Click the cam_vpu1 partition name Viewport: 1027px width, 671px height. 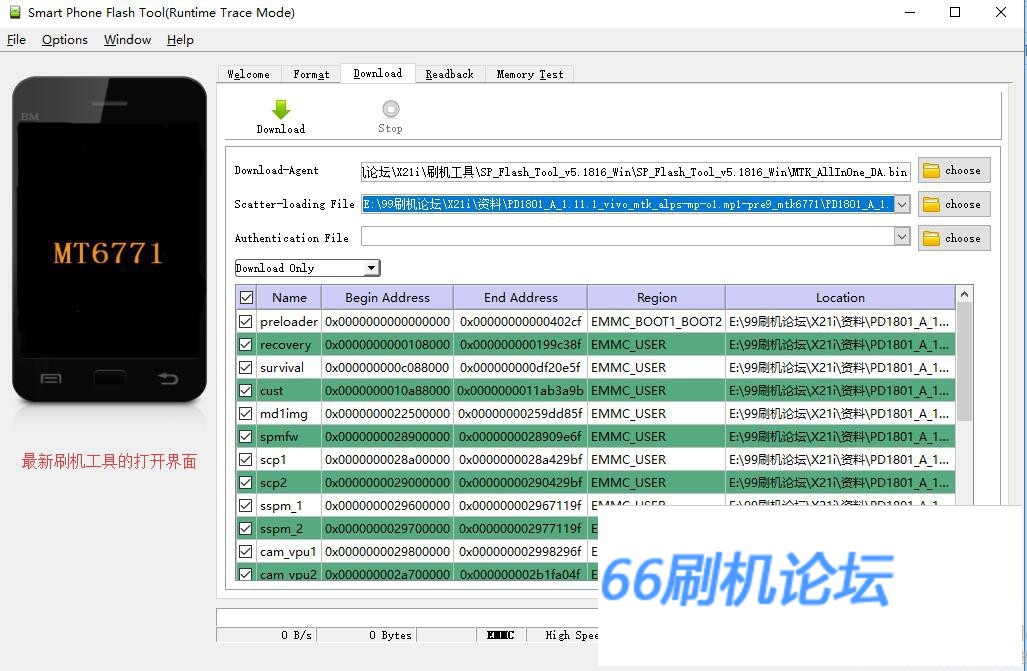pos(288,551)
